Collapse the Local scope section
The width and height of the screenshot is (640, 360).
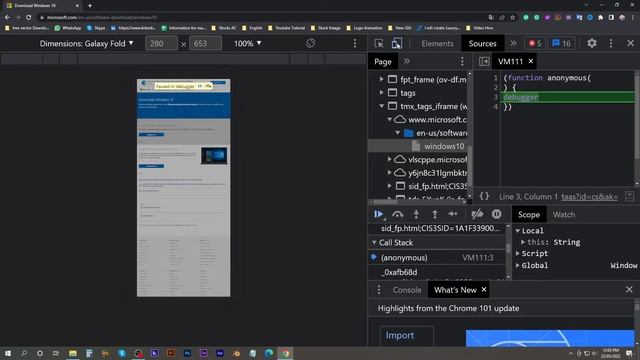coord(518,231)
